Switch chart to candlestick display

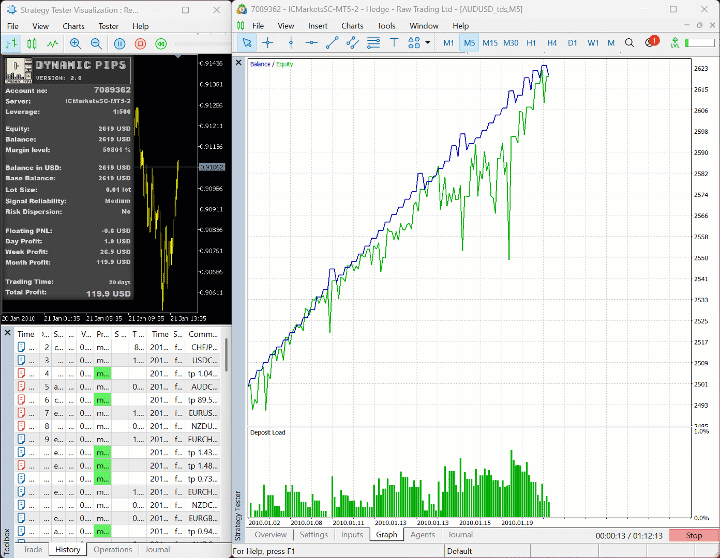[31, 43]
